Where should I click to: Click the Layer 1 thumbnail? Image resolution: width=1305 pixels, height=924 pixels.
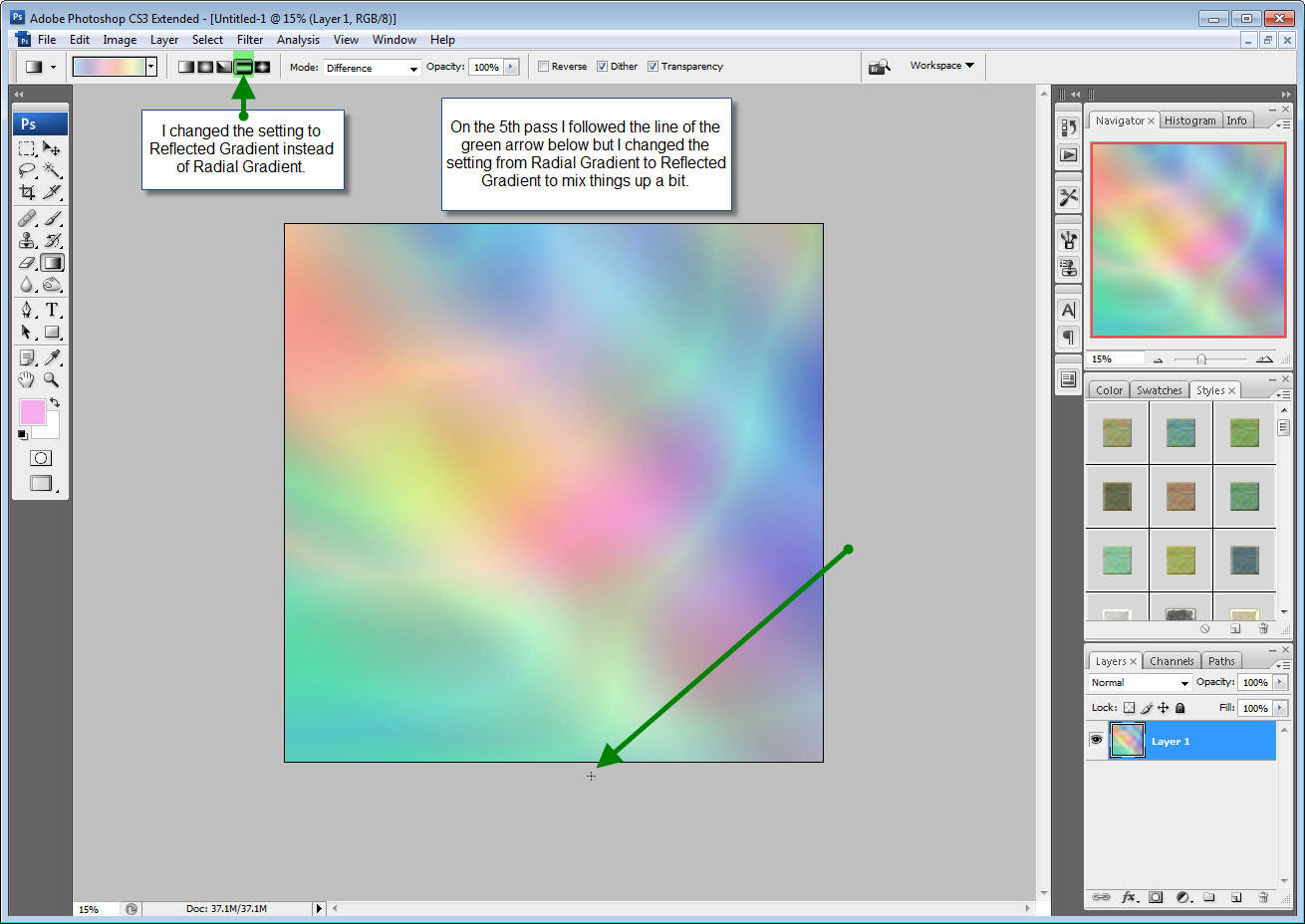tap(1128, 740)
